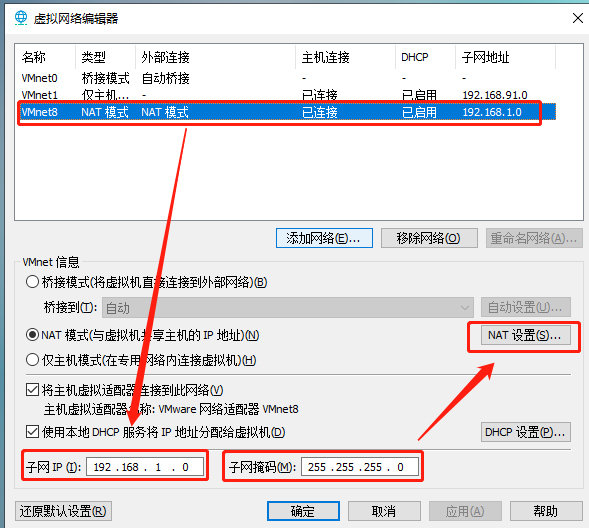Confirm with the 确定 button
Viewport: 589px width, 528px height.
point(303,511)
